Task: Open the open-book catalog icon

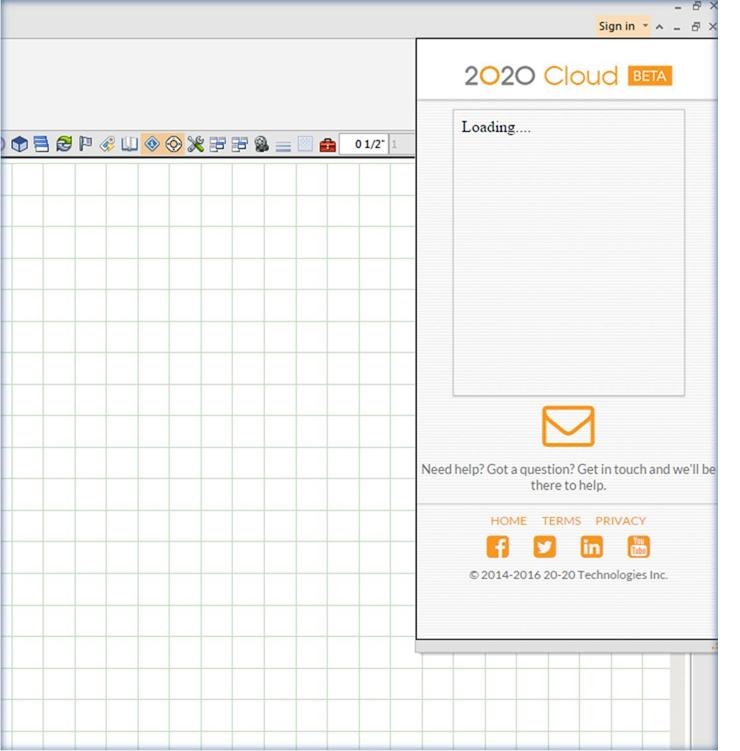Action: [129, 144]
